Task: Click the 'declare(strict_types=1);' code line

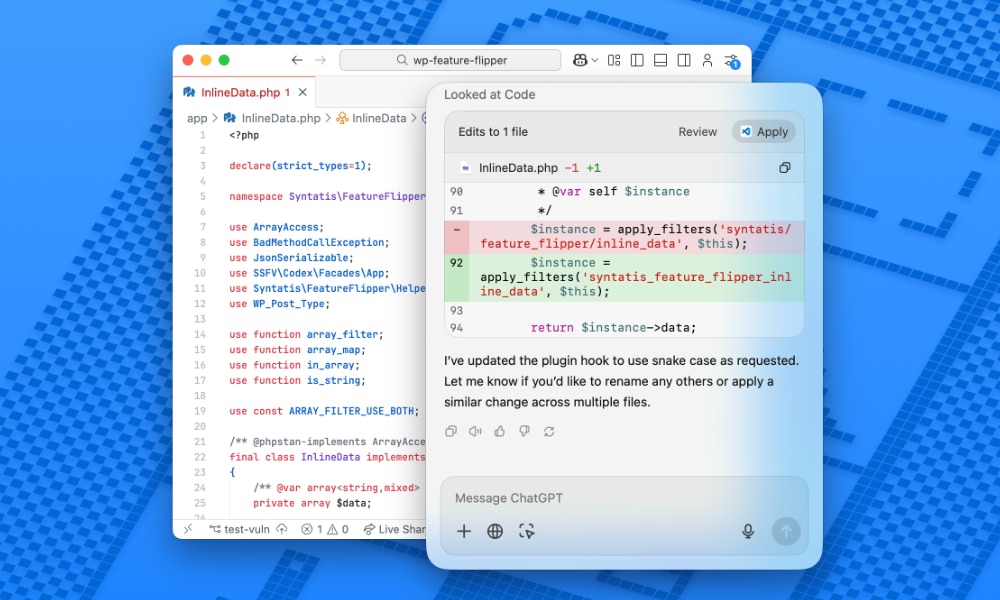Action: pyautogui.click(x=300, y=166)
